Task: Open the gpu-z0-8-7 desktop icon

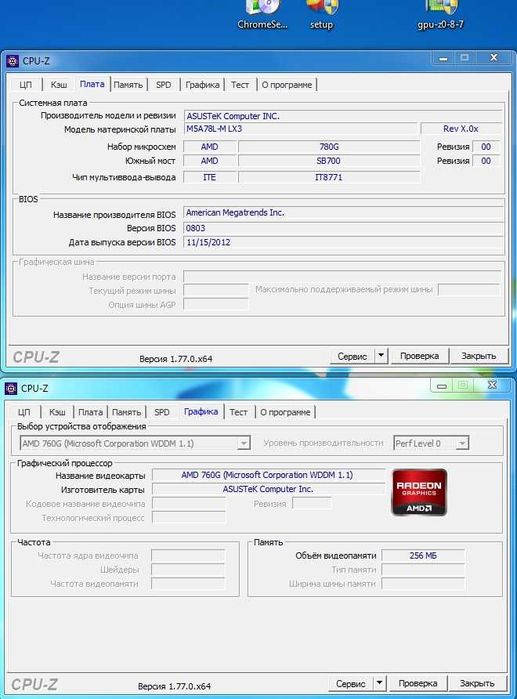Action: pyautogui.click(x=440, y=16)
